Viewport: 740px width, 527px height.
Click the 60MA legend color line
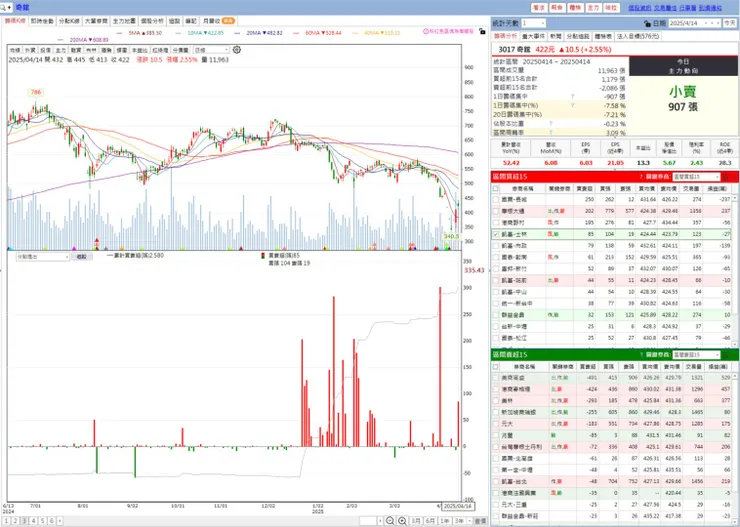coord(296,33)
